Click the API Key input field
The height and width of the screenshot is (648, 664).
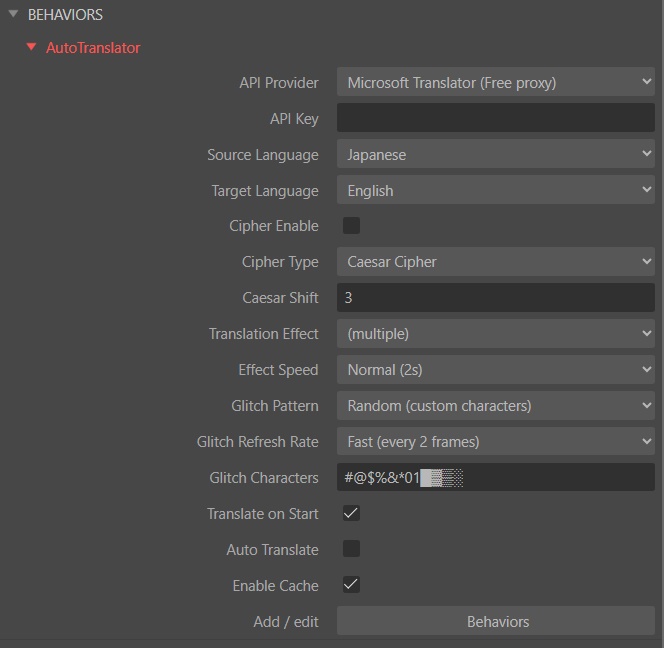pos(495,119)
